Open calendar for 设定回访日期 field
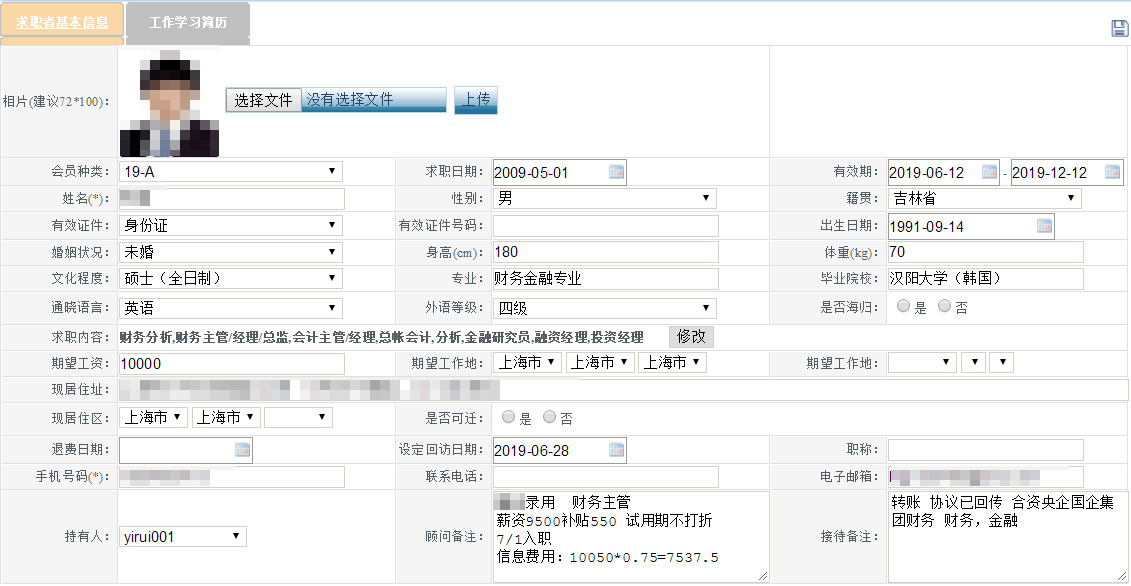 pos(616,450)
